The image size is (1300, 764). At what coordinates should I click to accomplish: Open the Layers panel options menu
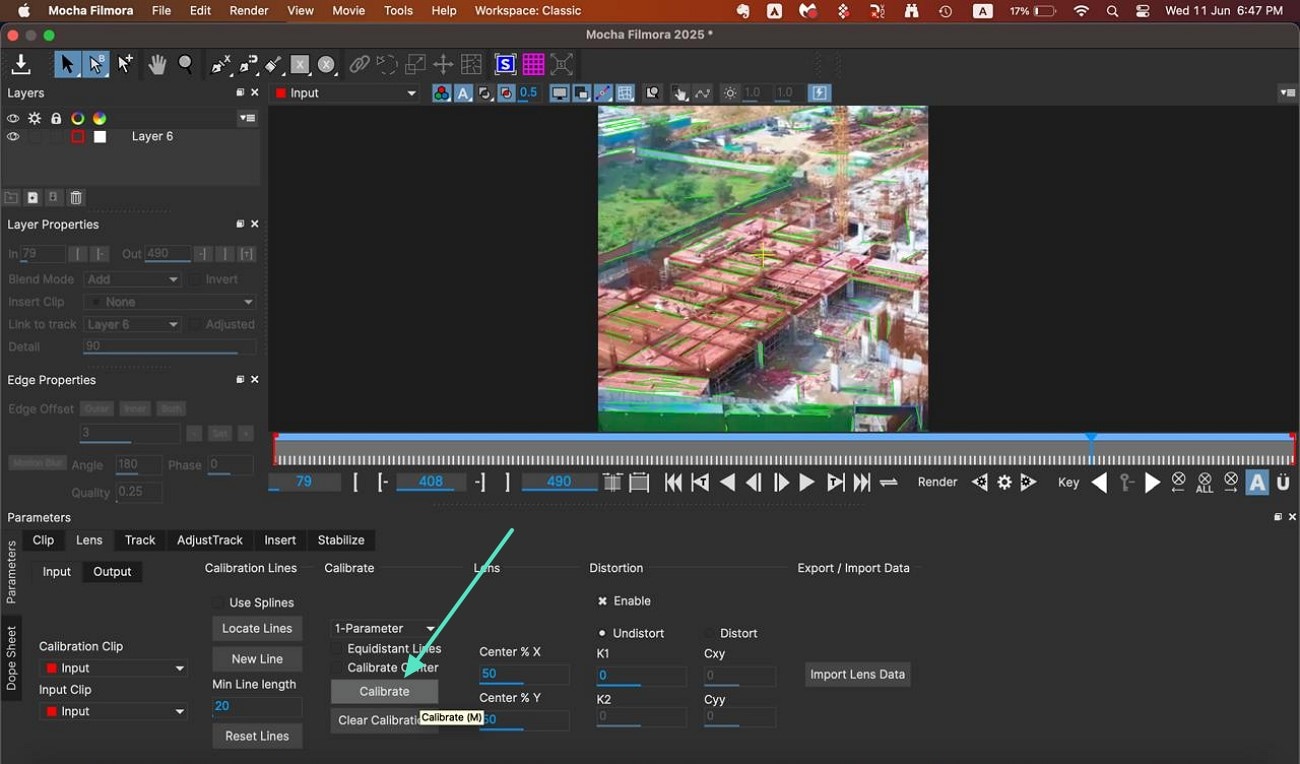[247, 118]
